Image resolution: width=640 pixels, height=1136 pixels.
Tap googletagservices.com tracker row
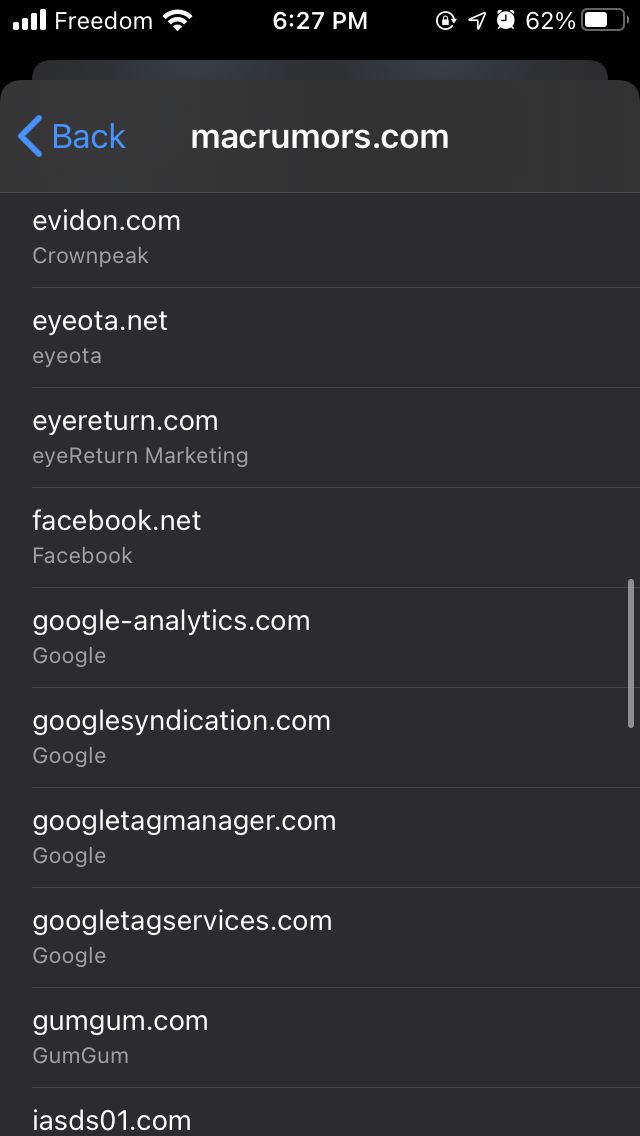pyautogui.click(x=320, y=937)
